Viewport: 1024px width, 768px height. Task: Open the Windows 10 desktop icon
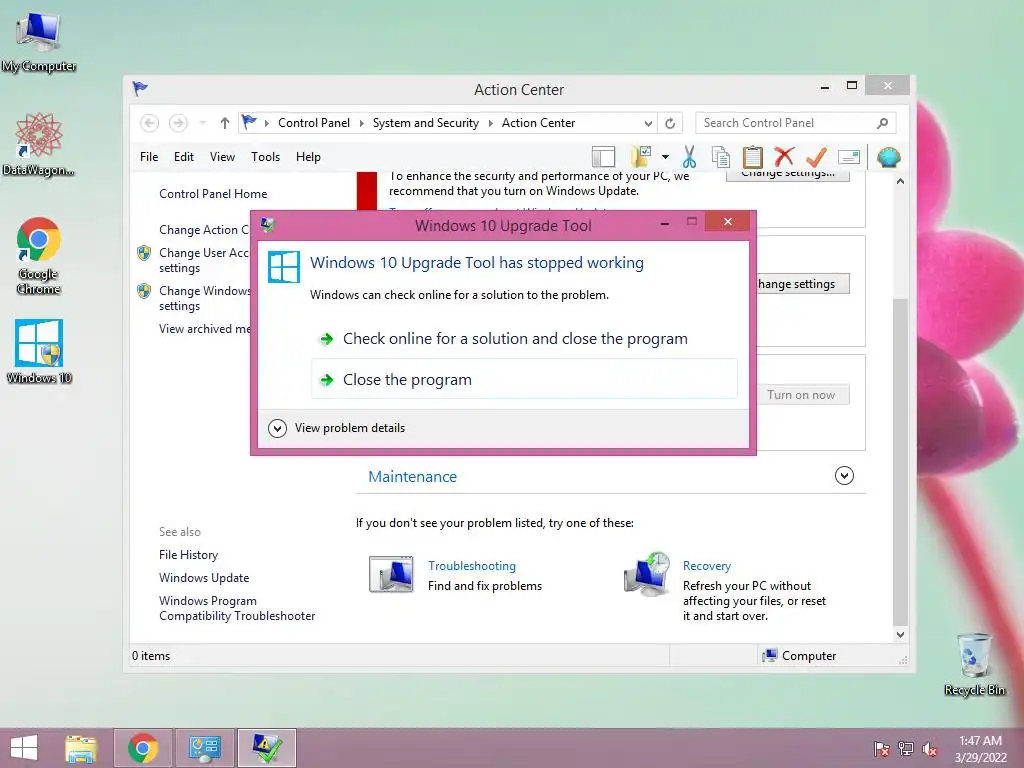point(39,351)
